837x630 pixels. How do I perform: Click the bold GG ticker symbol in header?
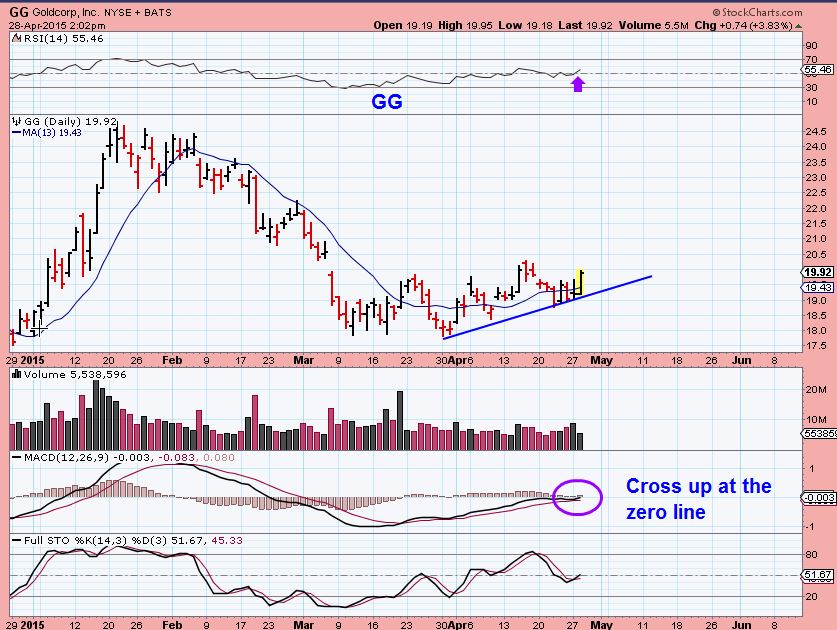click(19, 12)
